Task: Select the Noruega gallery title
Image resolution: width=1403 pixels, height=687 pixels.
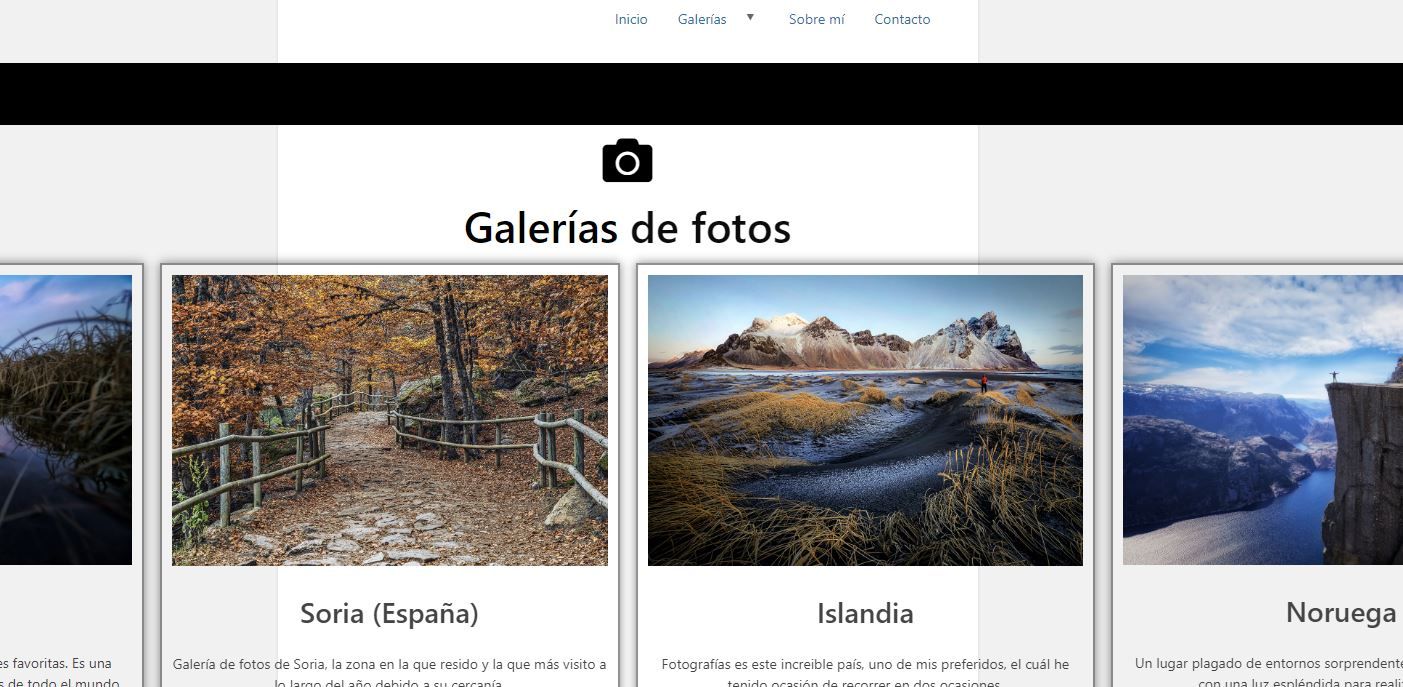Action: 1341,613
